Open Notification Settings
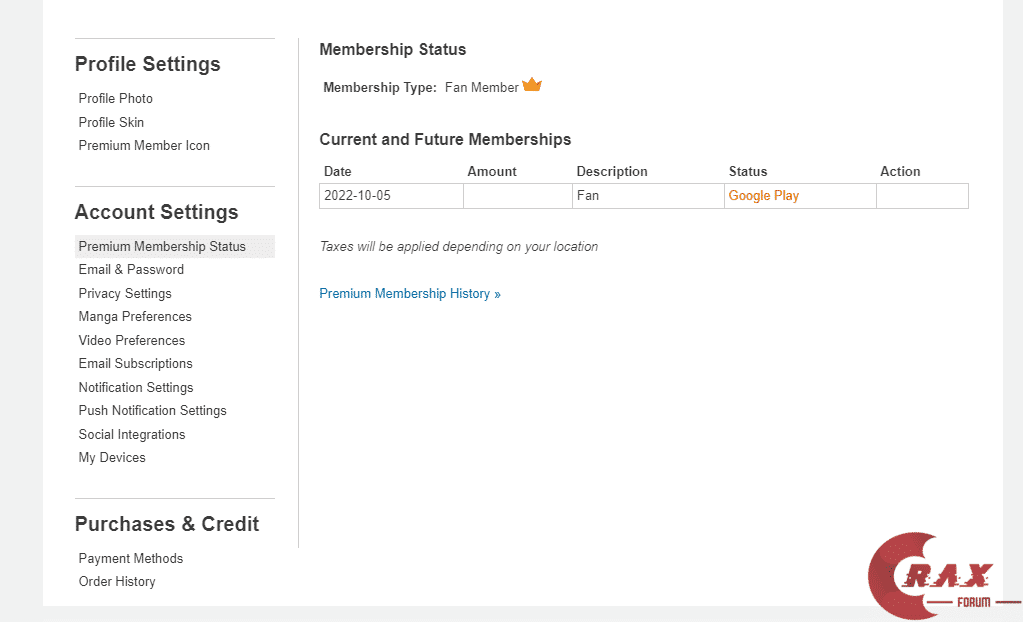The width and height of the screenshot is (1023, 622). pyautogui.click(x=136, y=388)
